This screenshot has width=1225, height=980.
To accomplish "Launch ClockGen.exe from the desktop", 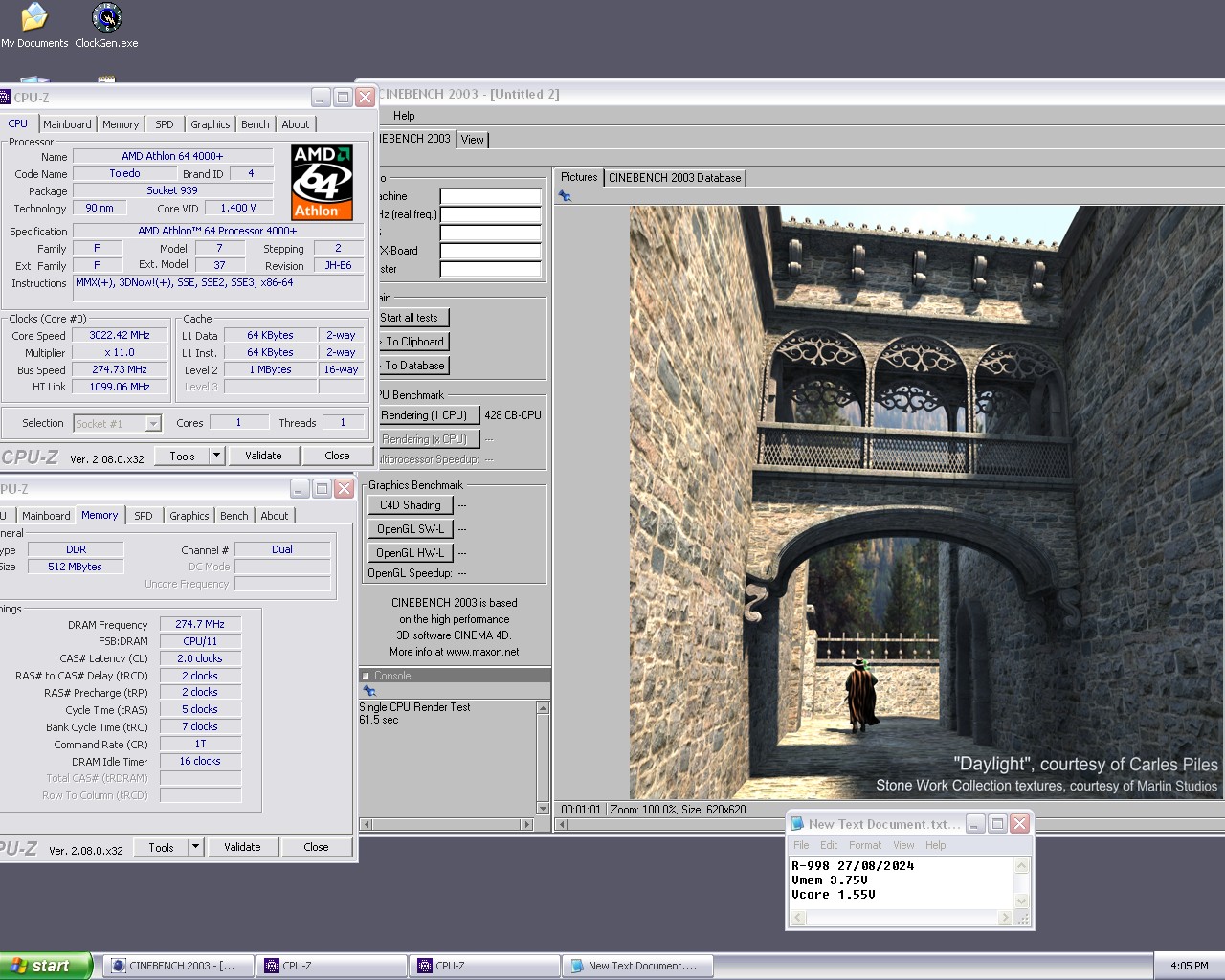I will (106, 26).
